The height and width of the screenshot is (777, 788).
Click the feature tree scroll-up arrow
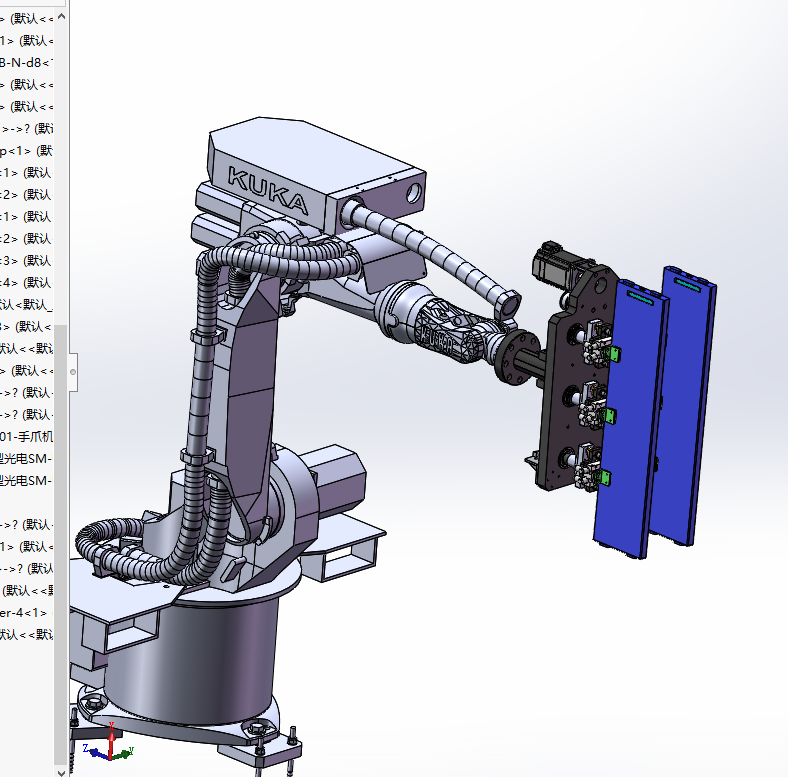(61, 17)
